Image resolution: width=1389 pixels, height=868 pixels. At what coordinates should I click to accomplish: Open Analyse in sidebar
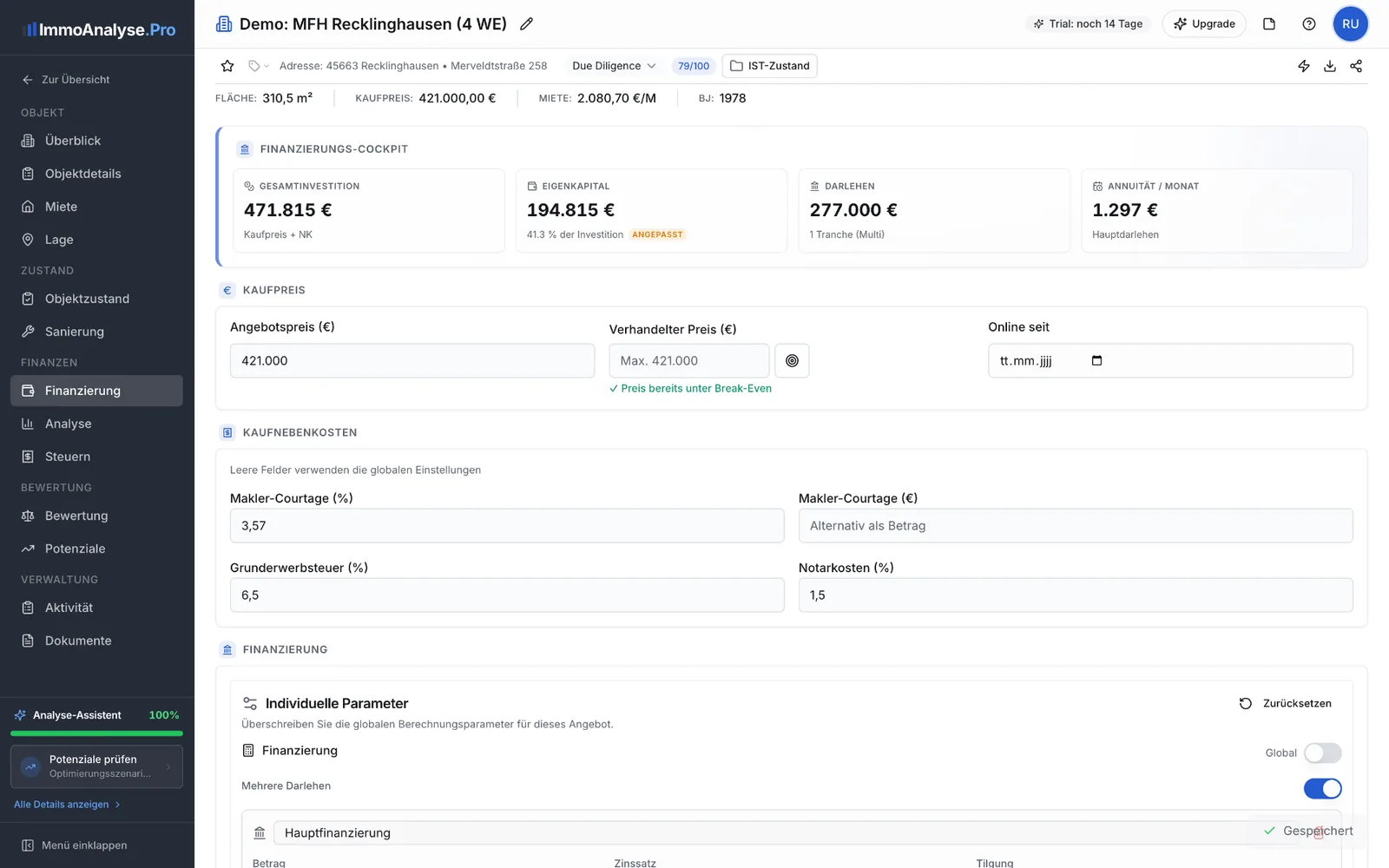pos(96,424)
